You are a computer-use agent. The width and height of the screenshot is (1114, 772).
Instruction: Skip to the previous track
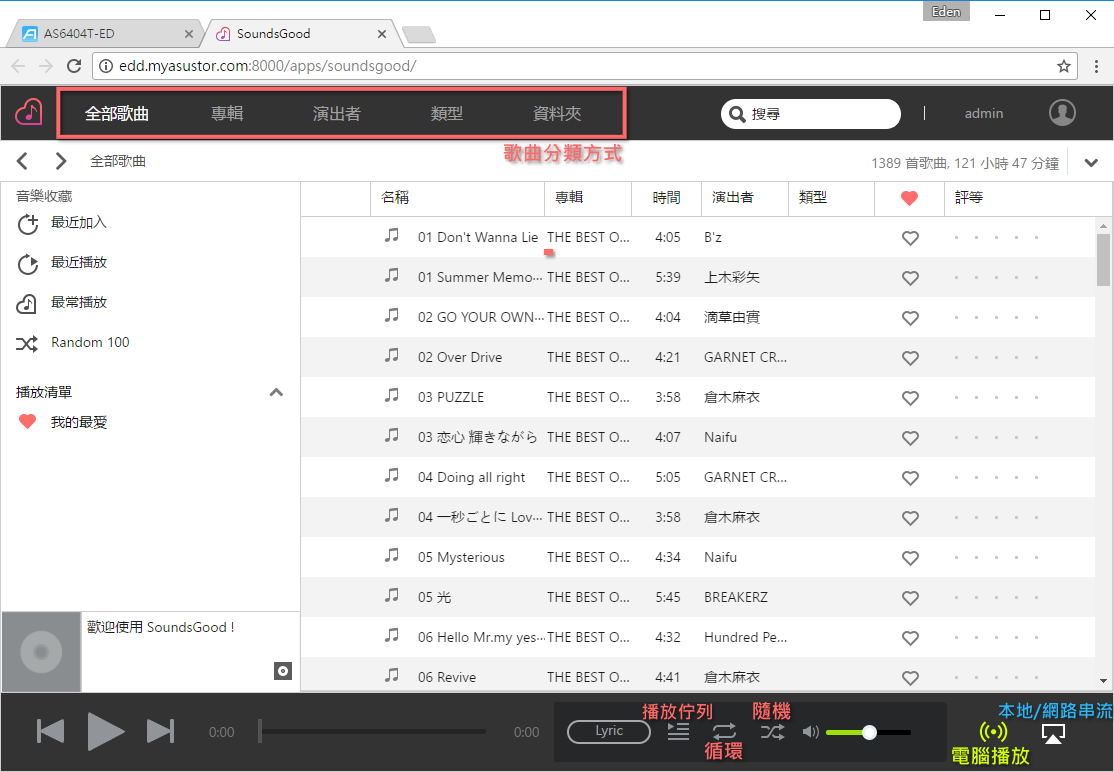point(50,732)
